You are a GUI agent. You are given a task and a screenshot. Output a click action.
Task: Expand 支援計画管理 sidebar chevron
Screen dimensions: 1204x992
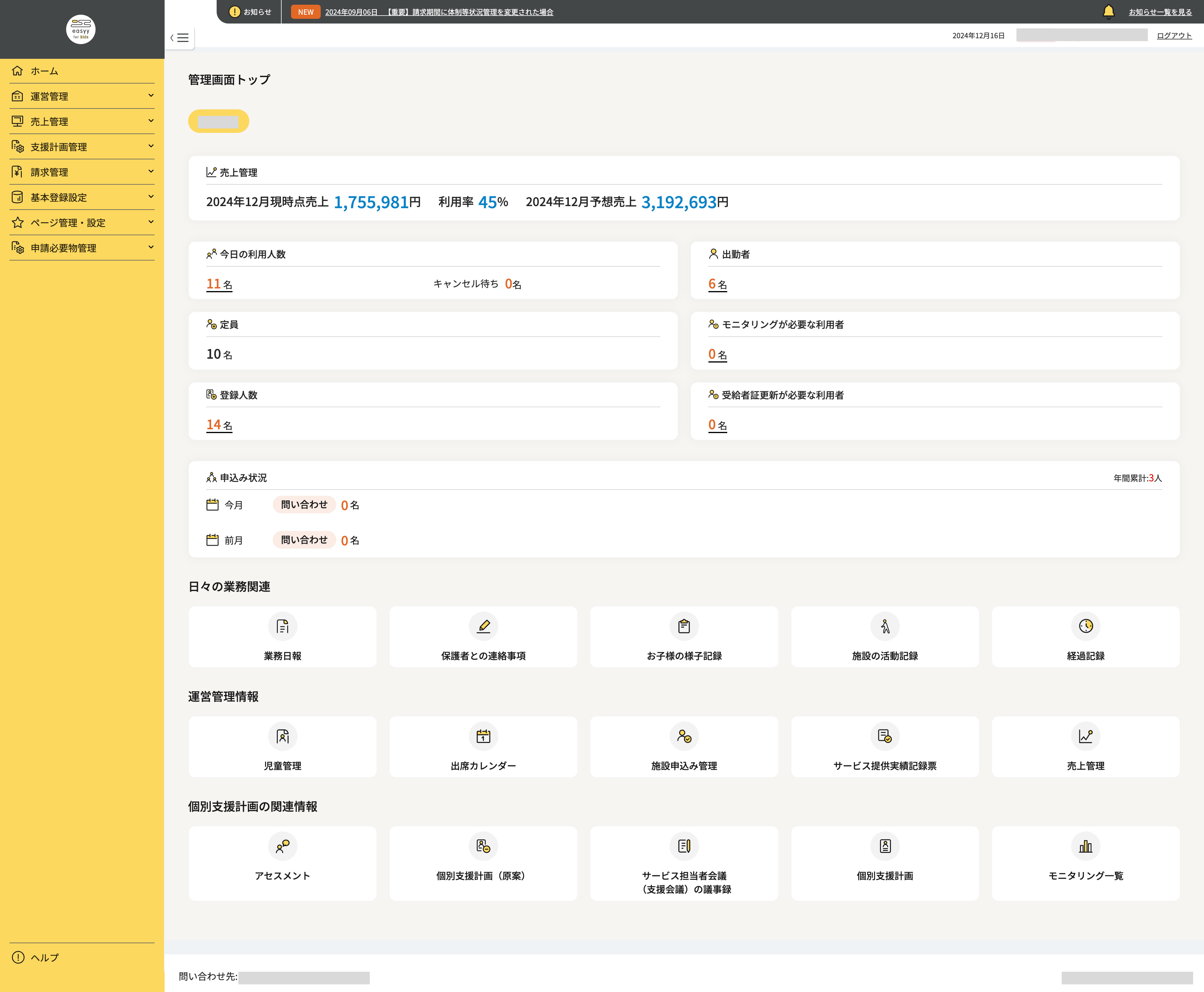point(151,146)
